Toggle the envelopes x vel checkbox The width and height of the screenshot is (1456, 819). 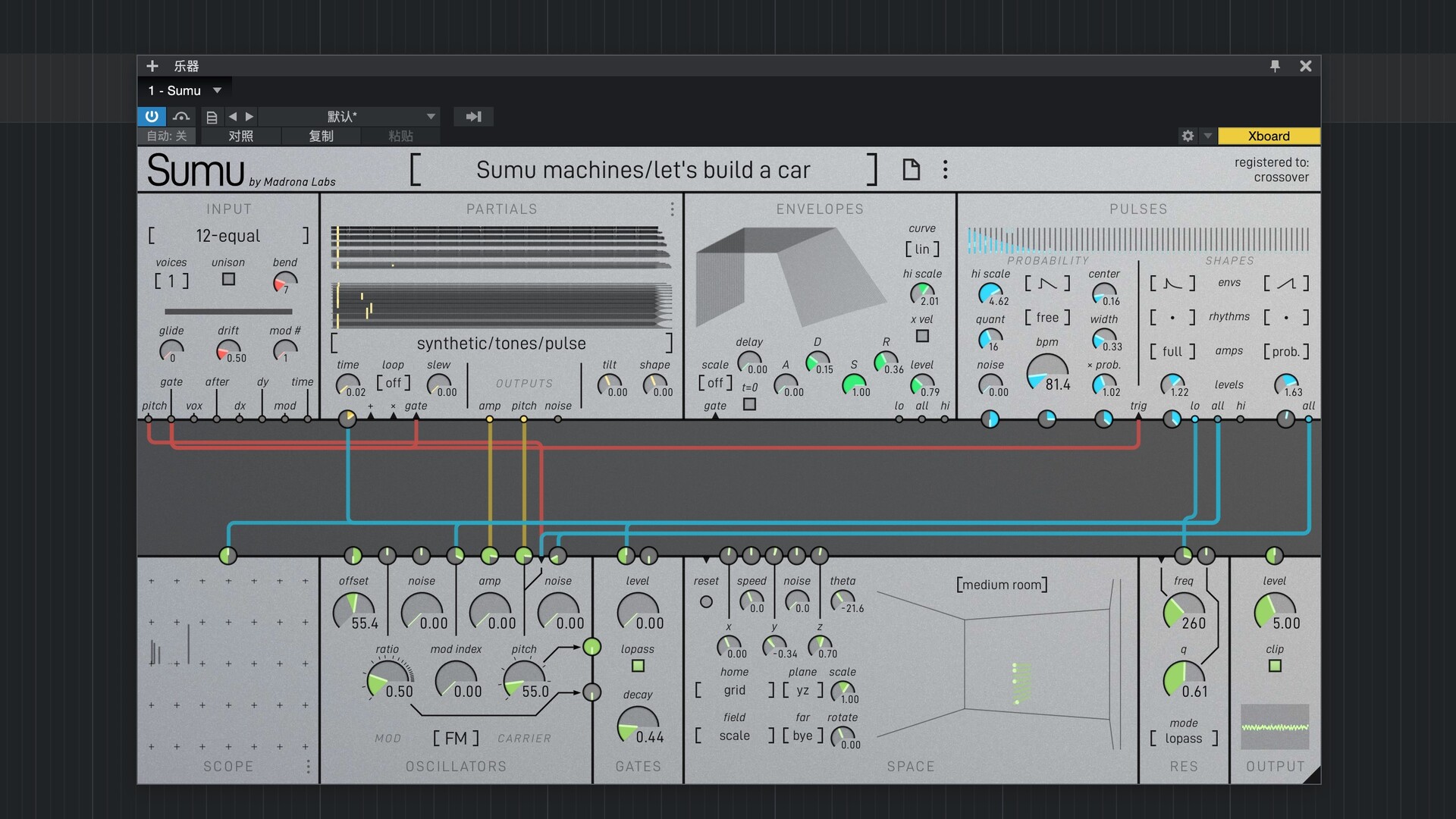point(922,336)
